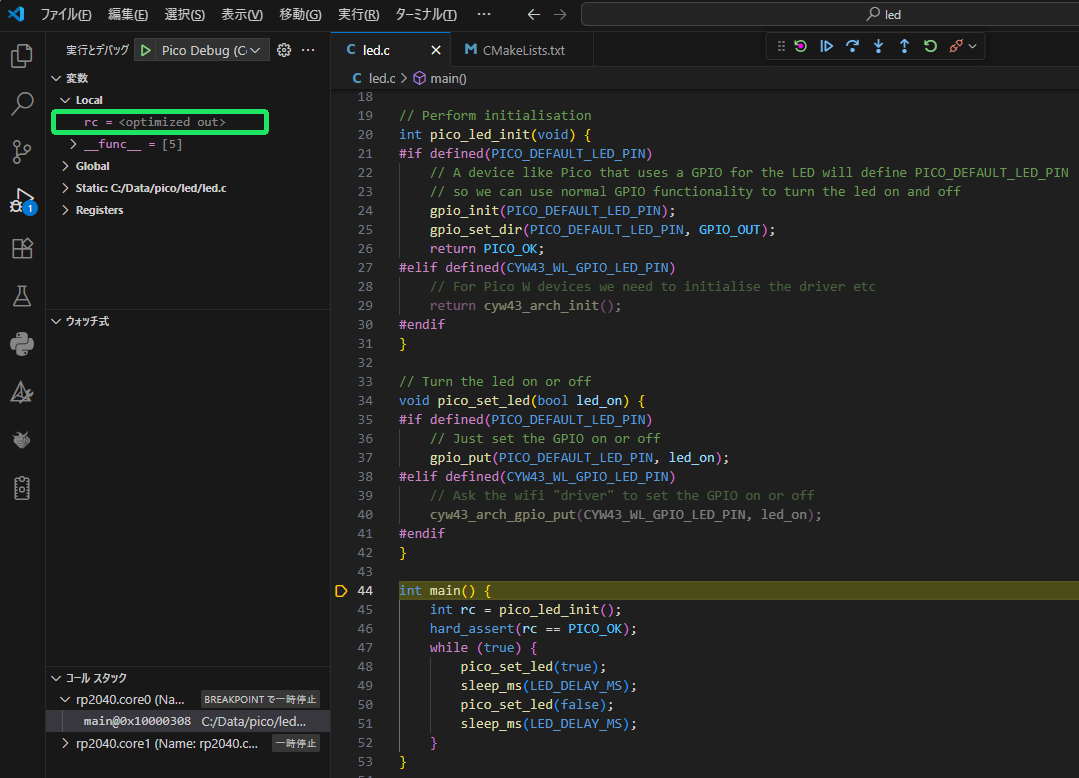1079x778 pixels.
Task: Select the main@0x10000308 call stack frame
Action: pyautogui.click(x=137, y=721)
